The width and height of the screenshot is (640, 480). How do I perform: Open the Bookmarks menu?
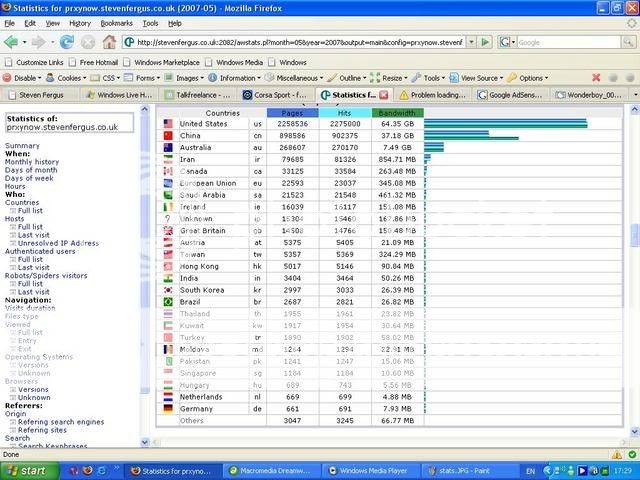tap(116, 22)
